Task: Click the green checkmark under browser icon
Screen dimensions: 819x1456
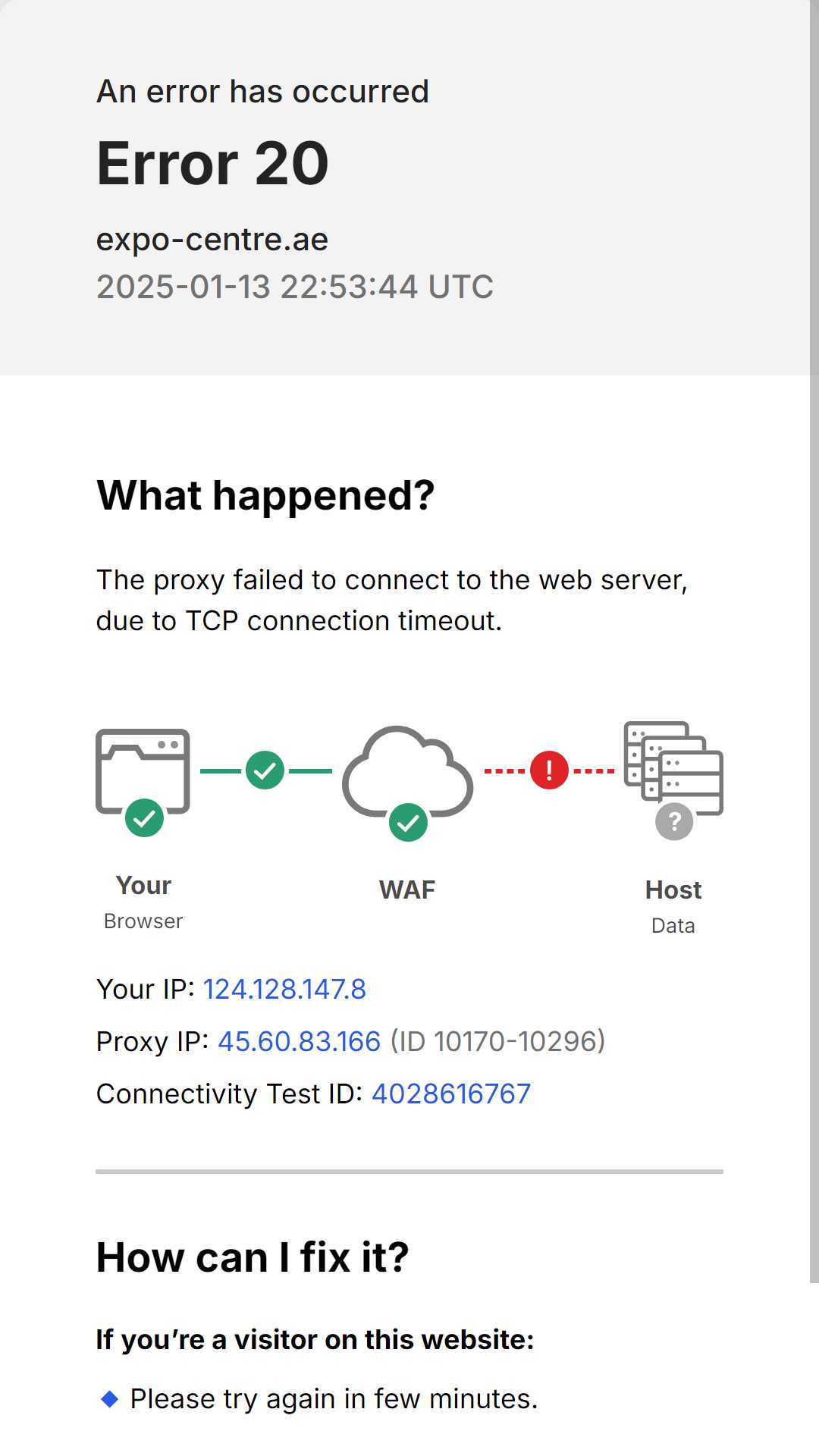Action: (x=144, y=818)
